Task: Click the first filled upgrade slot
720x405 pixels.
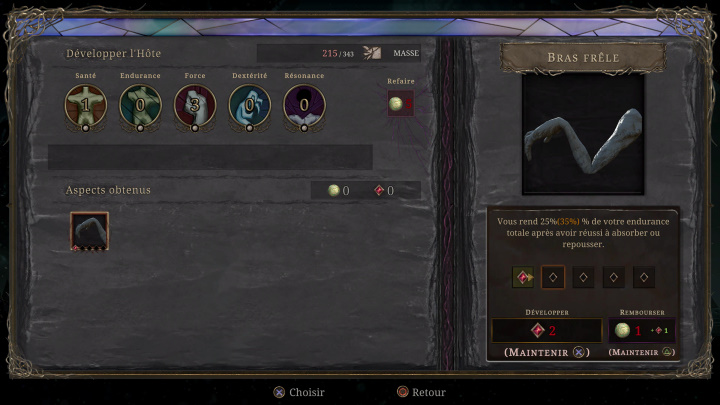Action: [x=523, y=277]
